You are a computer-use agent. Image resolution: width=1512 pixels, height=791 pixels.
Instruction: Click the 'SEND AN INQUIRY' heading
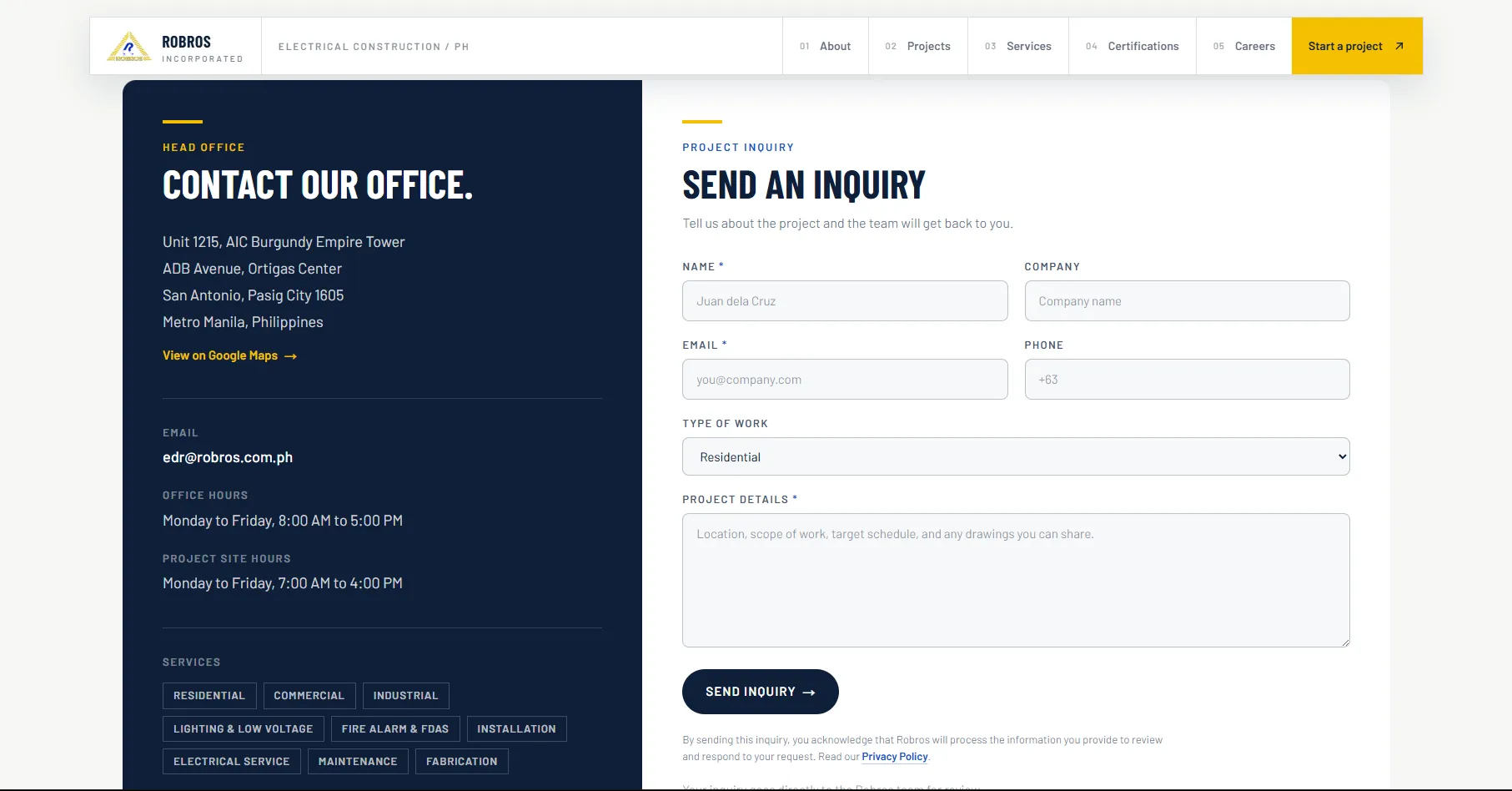click(804, 185)
